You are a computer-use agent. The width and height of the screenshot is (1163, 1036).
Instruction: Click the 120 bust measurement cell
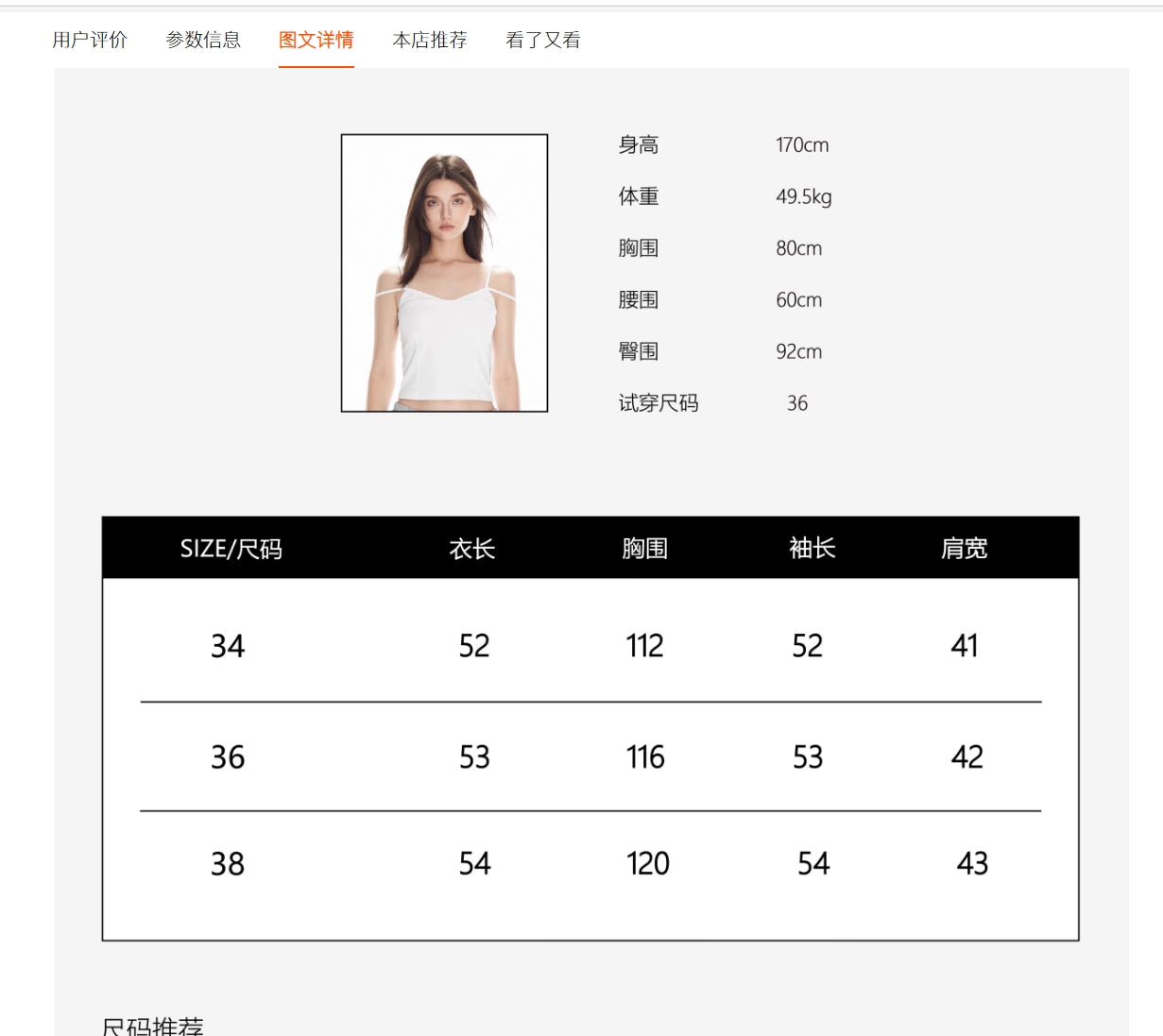pyautogui.click(x=648, y=863)
